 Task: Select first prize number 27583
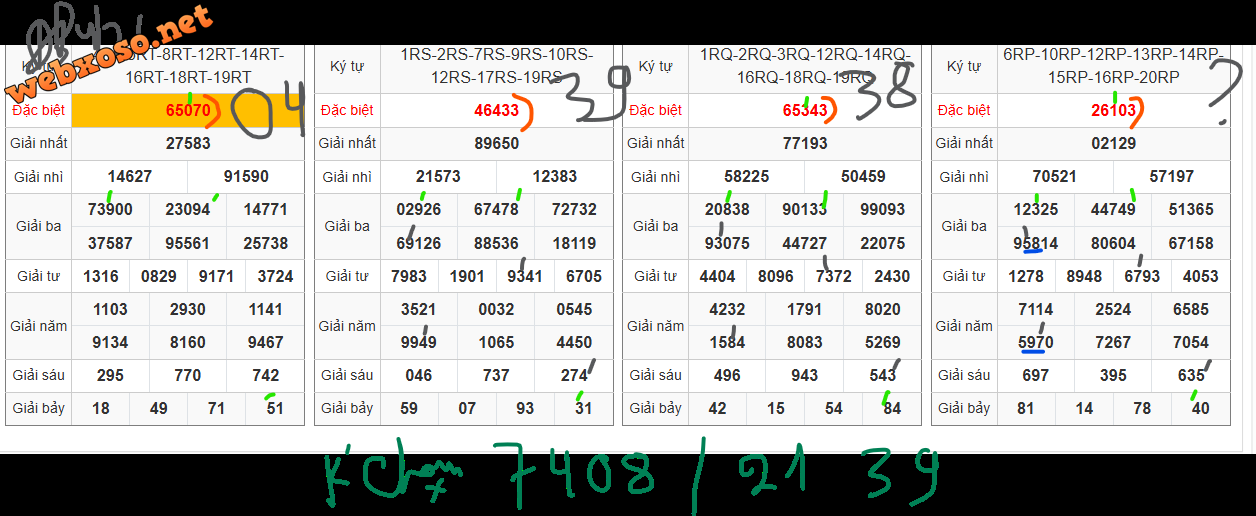tap(188, 144)
